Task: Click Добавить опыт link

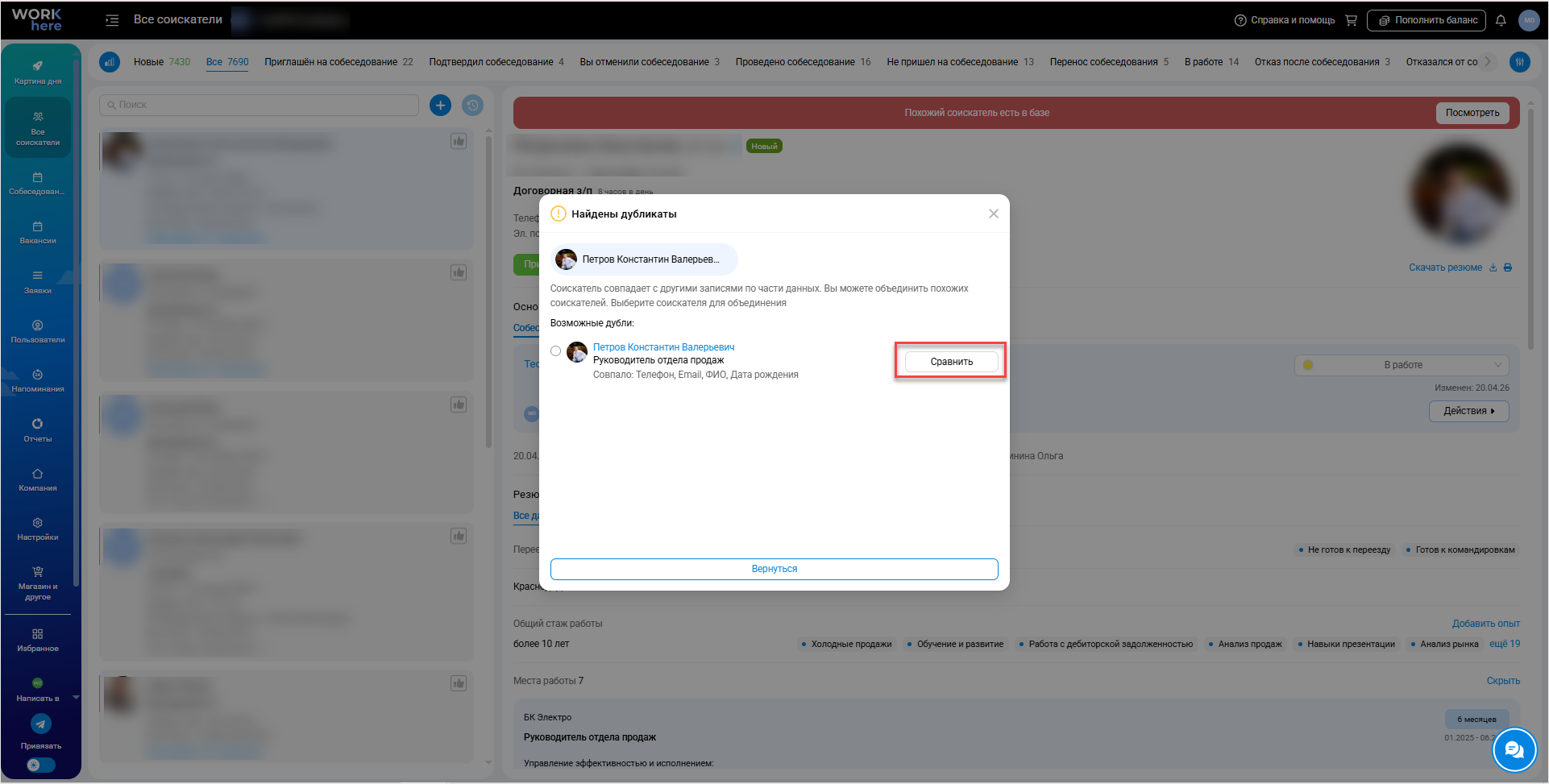Action: click(1485, 624)
